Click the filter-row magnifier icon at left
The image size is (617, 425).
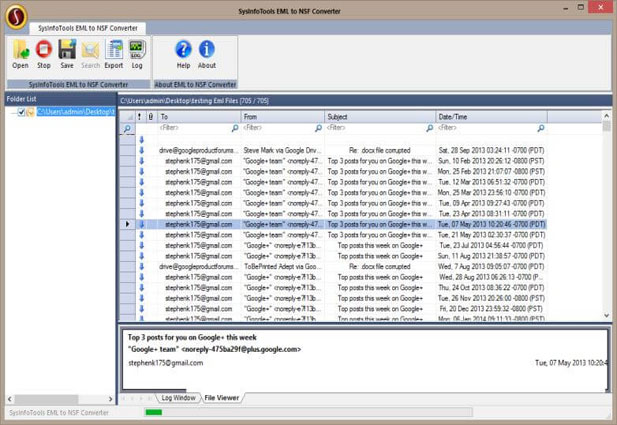[127, 129]
